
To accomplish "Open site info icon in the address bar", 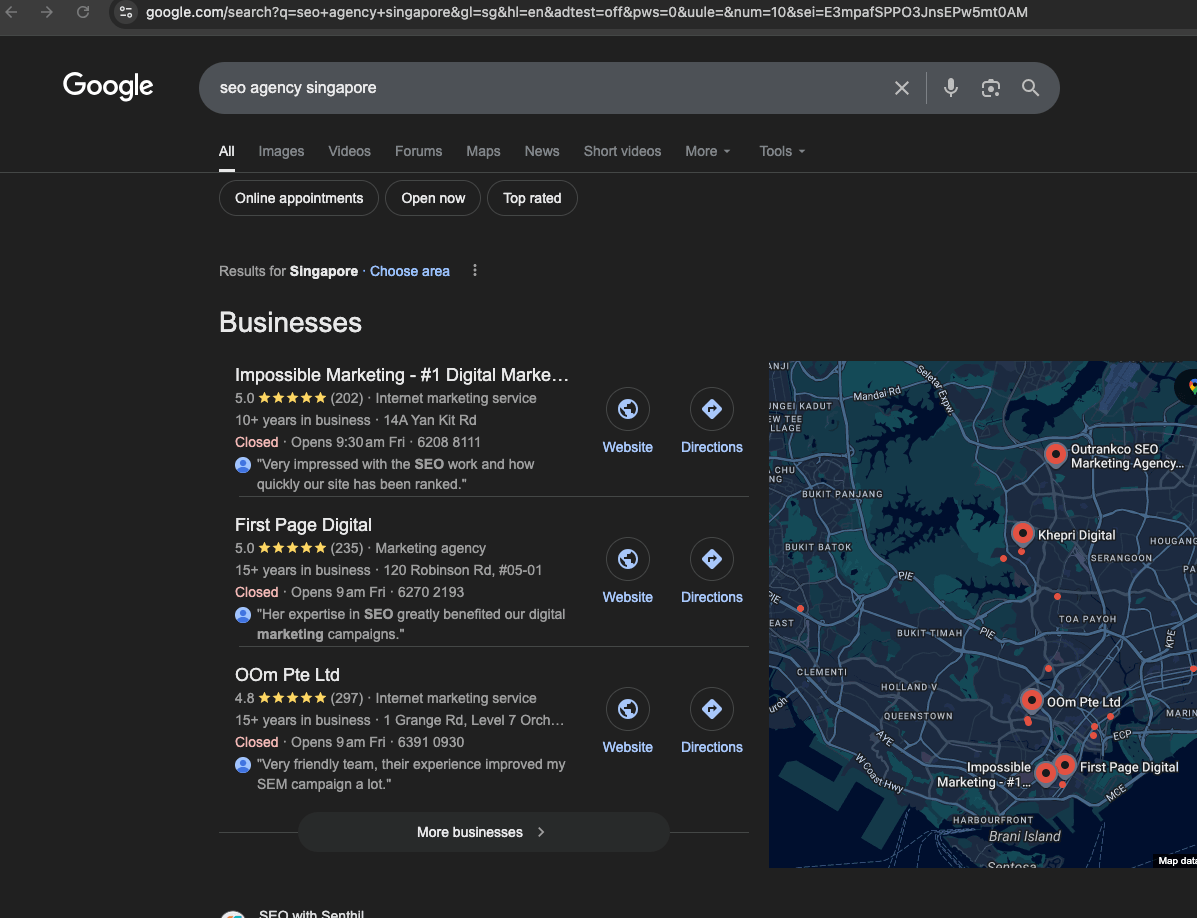I will pyautogui.click(x=126, y=12).
